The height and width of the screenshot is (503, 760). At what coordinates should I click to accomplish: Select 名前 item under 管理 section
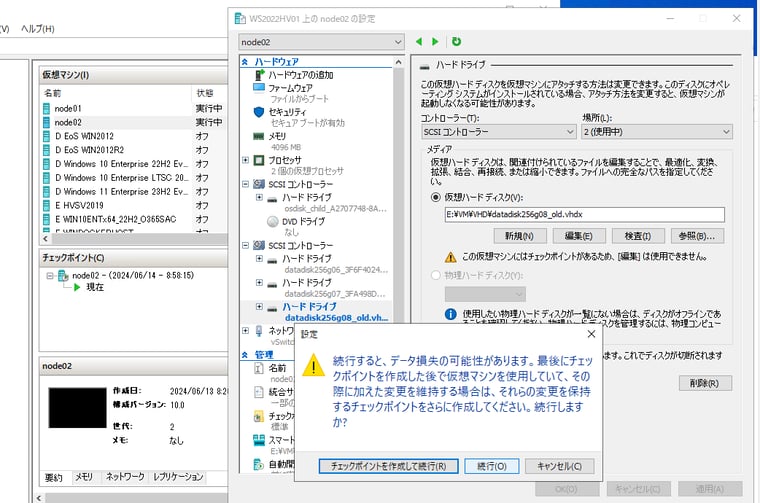tap(277, 368)
